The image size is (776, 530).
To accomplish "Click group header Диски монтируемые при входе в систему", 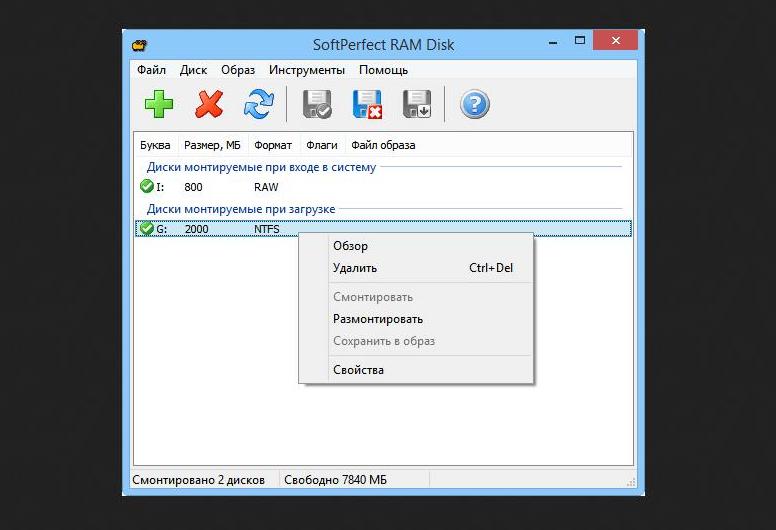I will tap(261, 167).
